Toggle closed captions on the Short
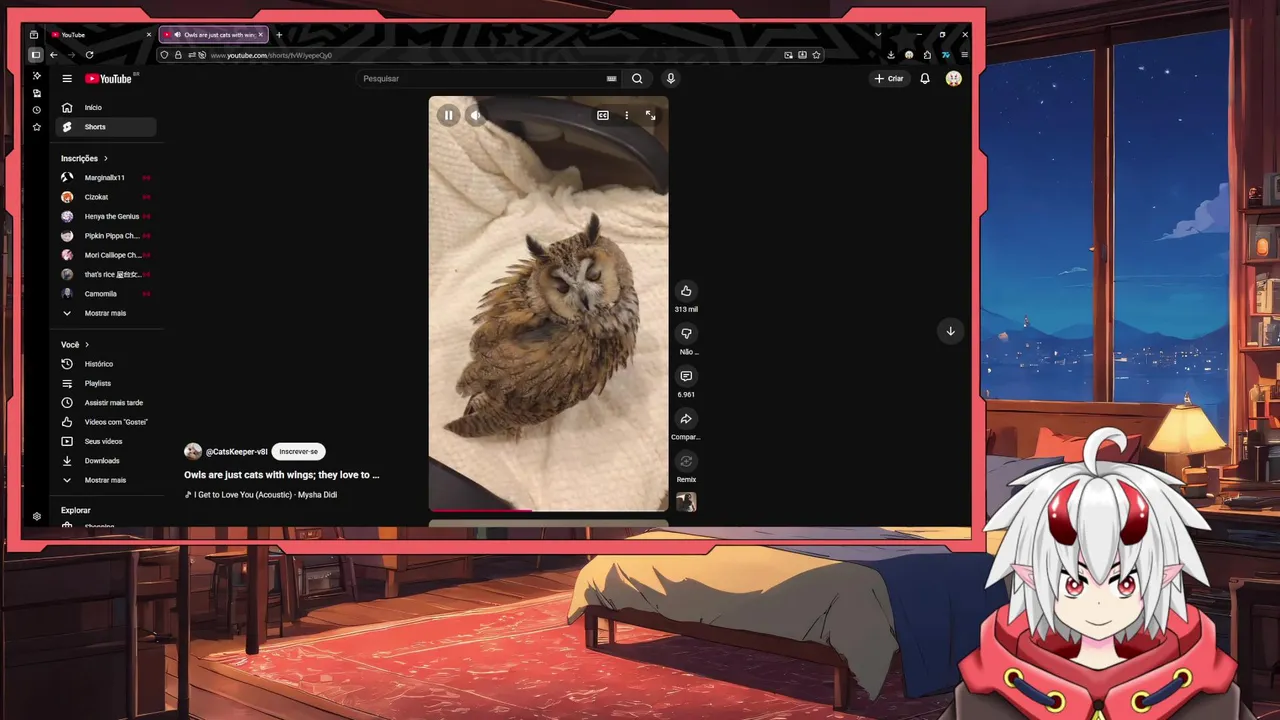Image resolution: width=1280 pixels, height=720 pixels. [x=603, y=115]
